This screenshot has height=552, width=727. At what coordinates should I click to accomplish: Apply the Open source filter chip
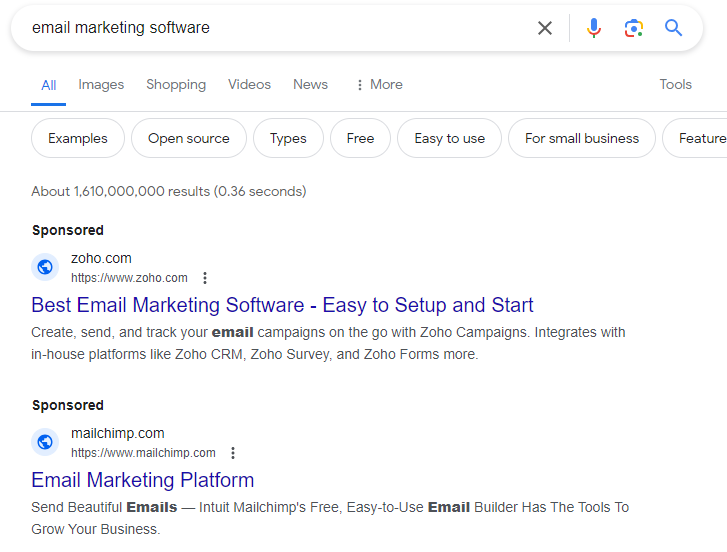pos(189,138)
